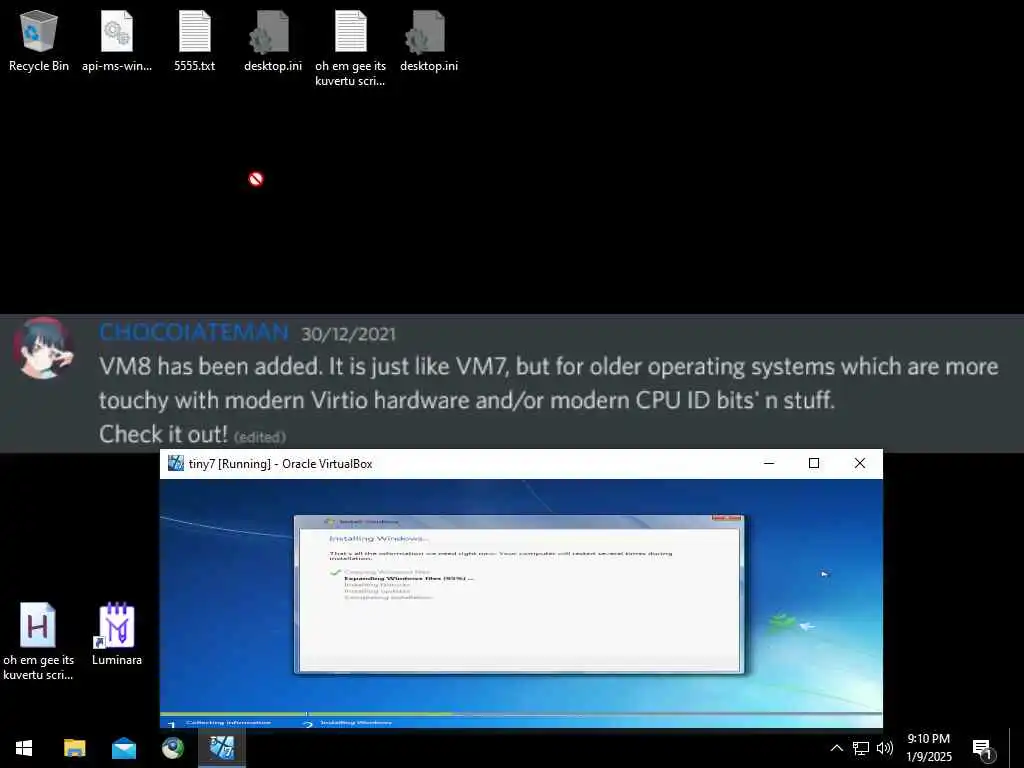Open the Recycle Bin desktop icon
Image resolution: width=1024 pixels, height=768 pixels.
(x=39, y=40)
